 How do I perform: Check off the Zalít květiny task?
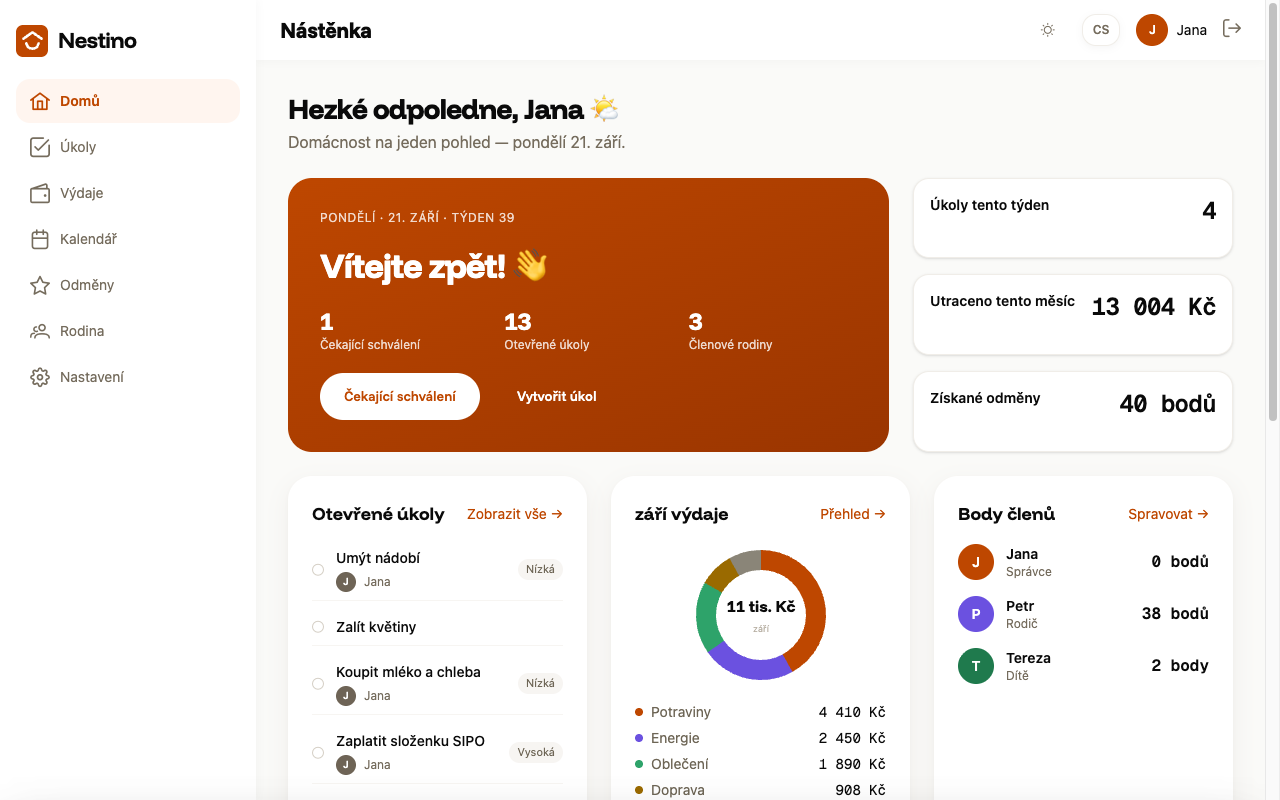[318, 627]
